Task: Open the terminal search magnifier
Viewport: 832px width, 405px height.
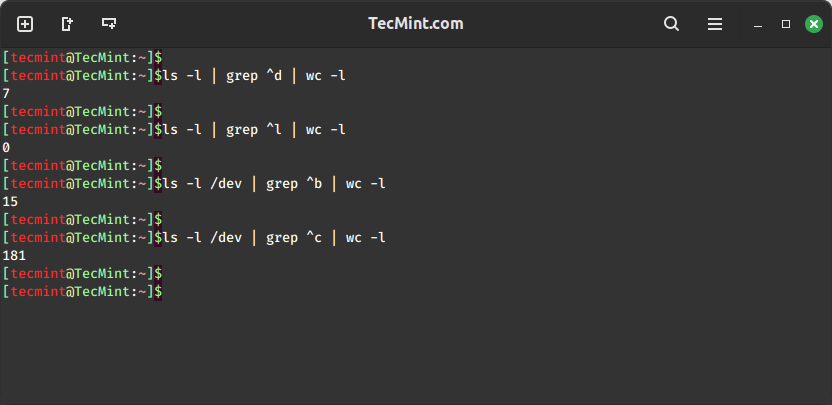Action: tap(671, 24)
